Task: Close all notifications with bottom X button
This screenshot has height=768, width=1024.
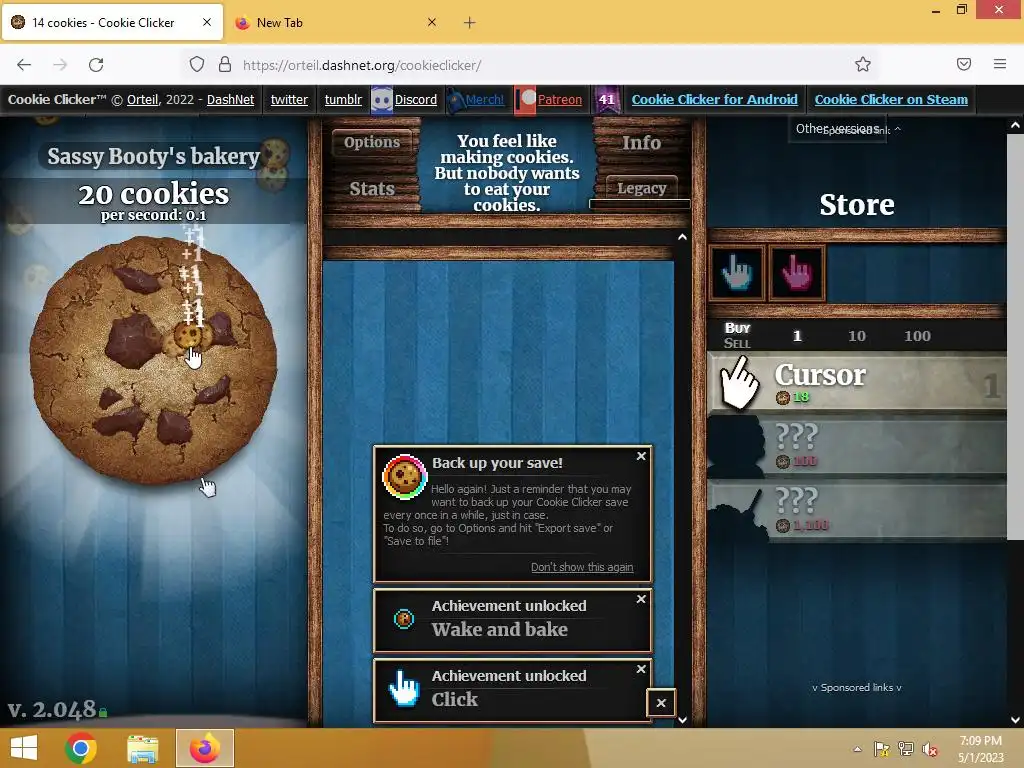Action: point(661,703)
